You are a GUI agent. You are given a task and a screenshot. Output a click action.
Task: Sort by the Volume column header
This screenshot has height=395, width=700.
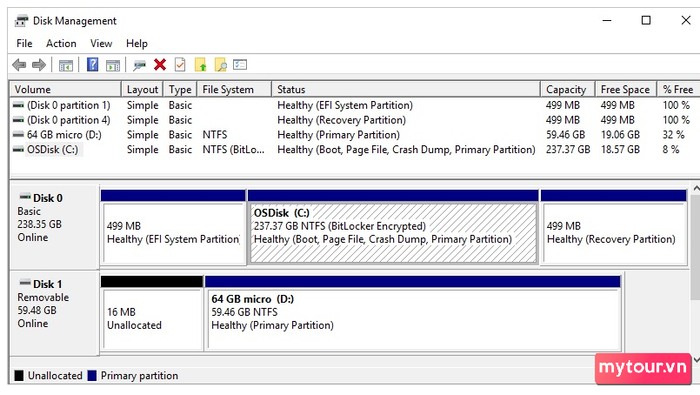(x=66, y=89)
